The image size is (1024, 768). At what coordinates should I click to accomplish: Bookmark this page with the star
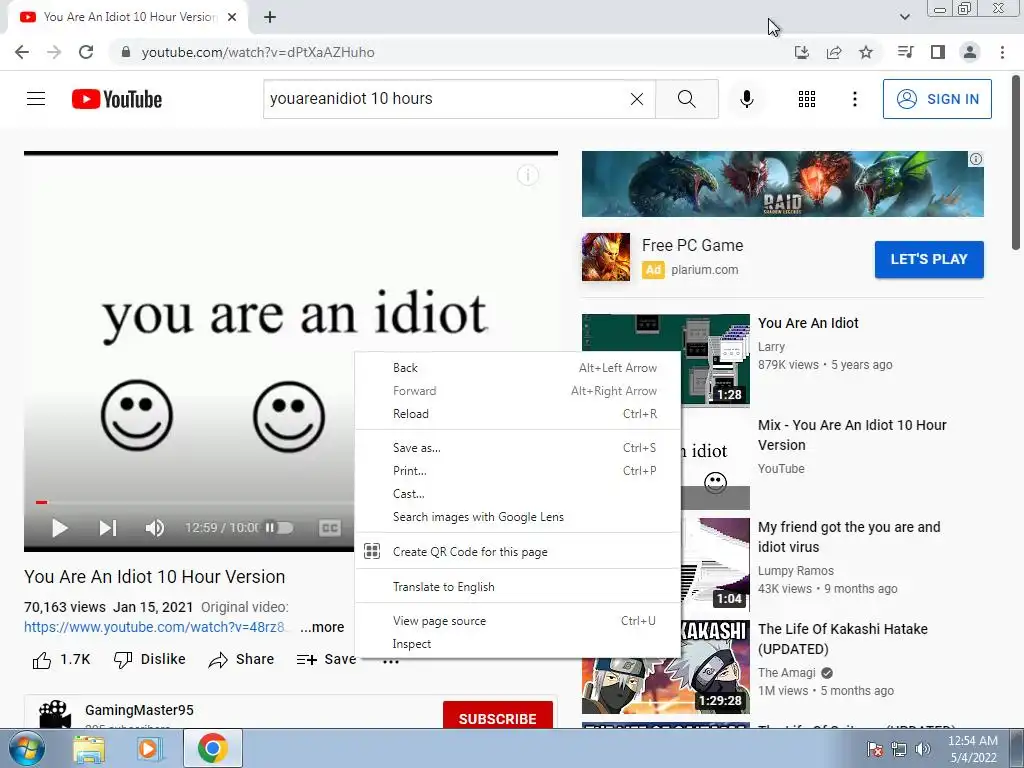pyautogui.click(x=866, y=52)
